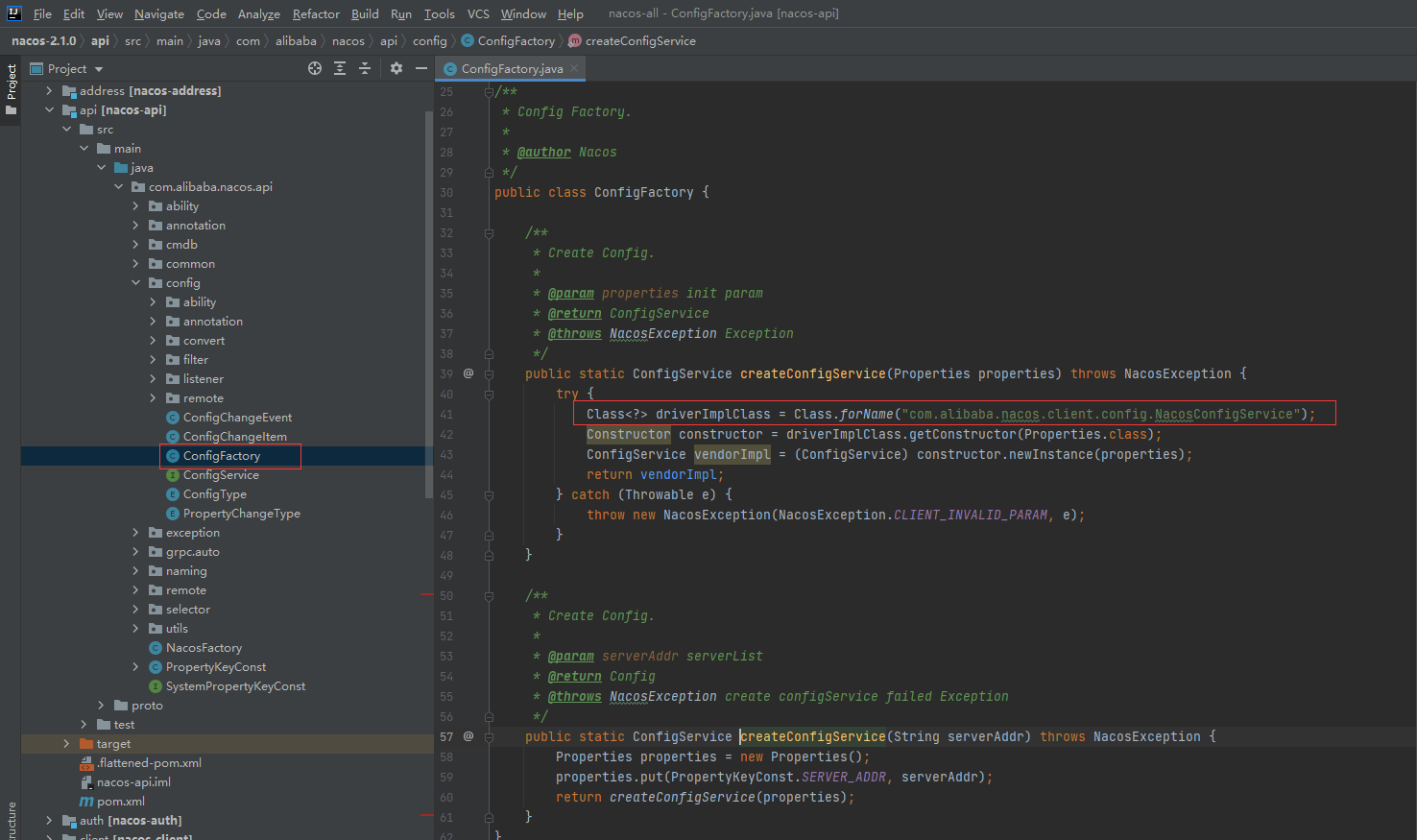This screenshot has height=840, width=1417.
Task: Expand the address [nacos-address] module
Action: click(x=49, y=91)
